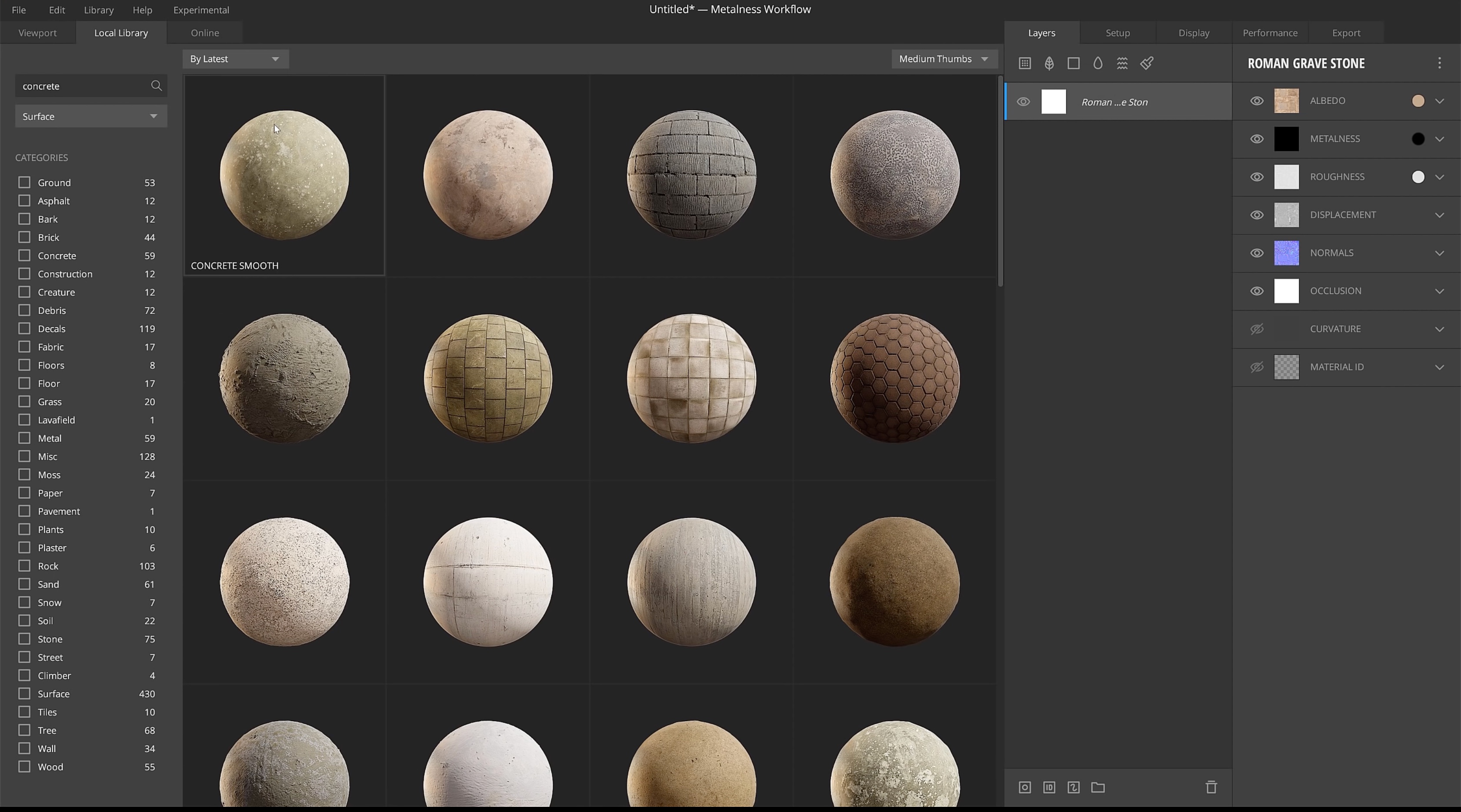Check the Concrete category checkbox
The width and height of the screenshot is (1461, 812).
[24, 256]
